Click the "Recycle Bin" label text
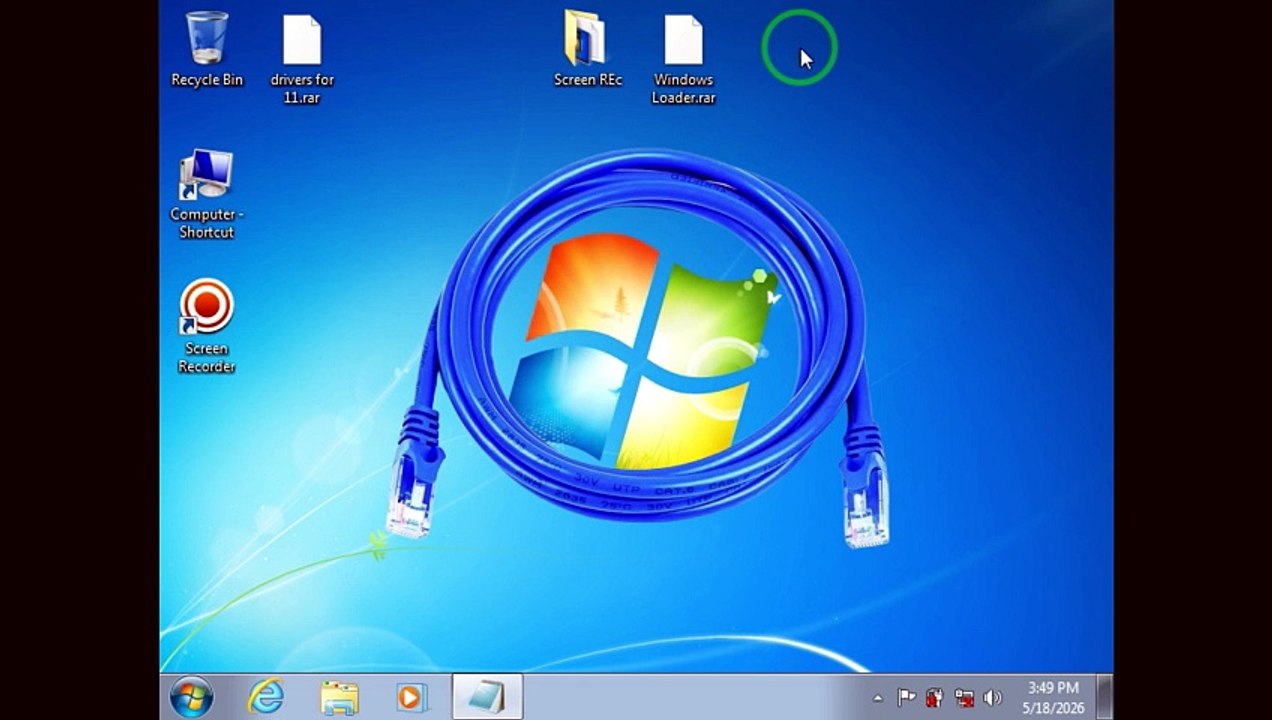This screenshot has height=720, width=1272. click(207, 80)
